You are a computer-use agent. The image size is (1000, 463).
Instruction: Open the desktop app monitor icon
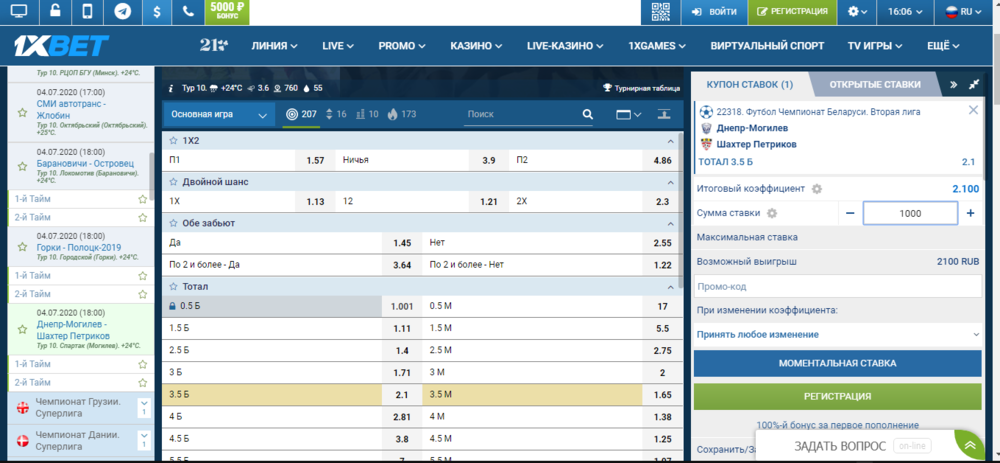[19, 11]
